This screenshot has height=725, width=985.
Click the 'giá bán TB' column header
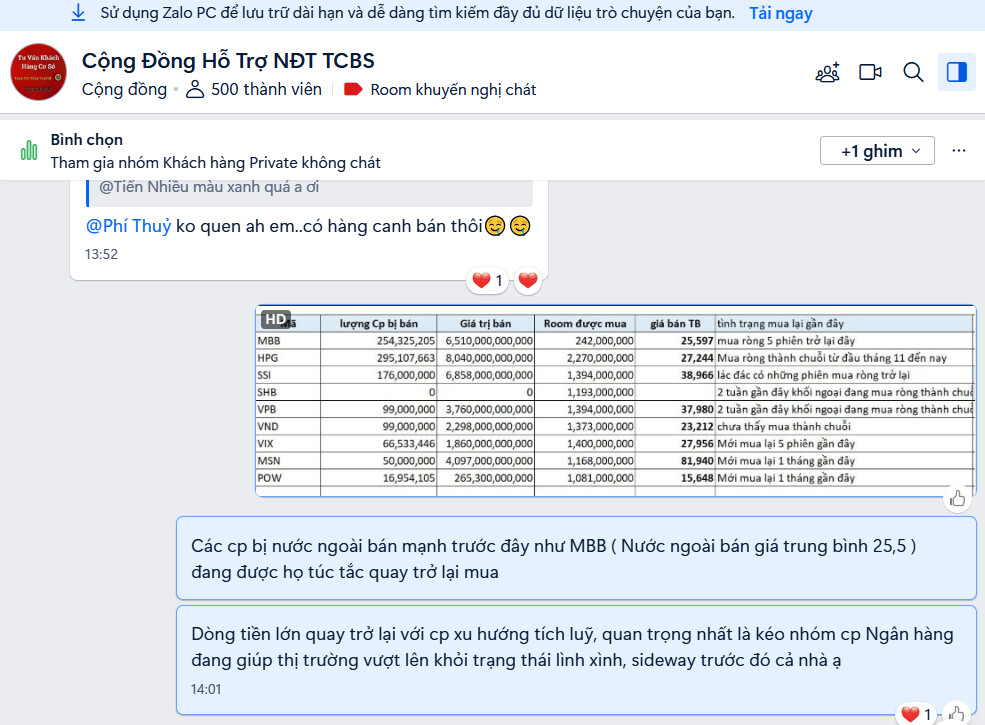(675, 324)
